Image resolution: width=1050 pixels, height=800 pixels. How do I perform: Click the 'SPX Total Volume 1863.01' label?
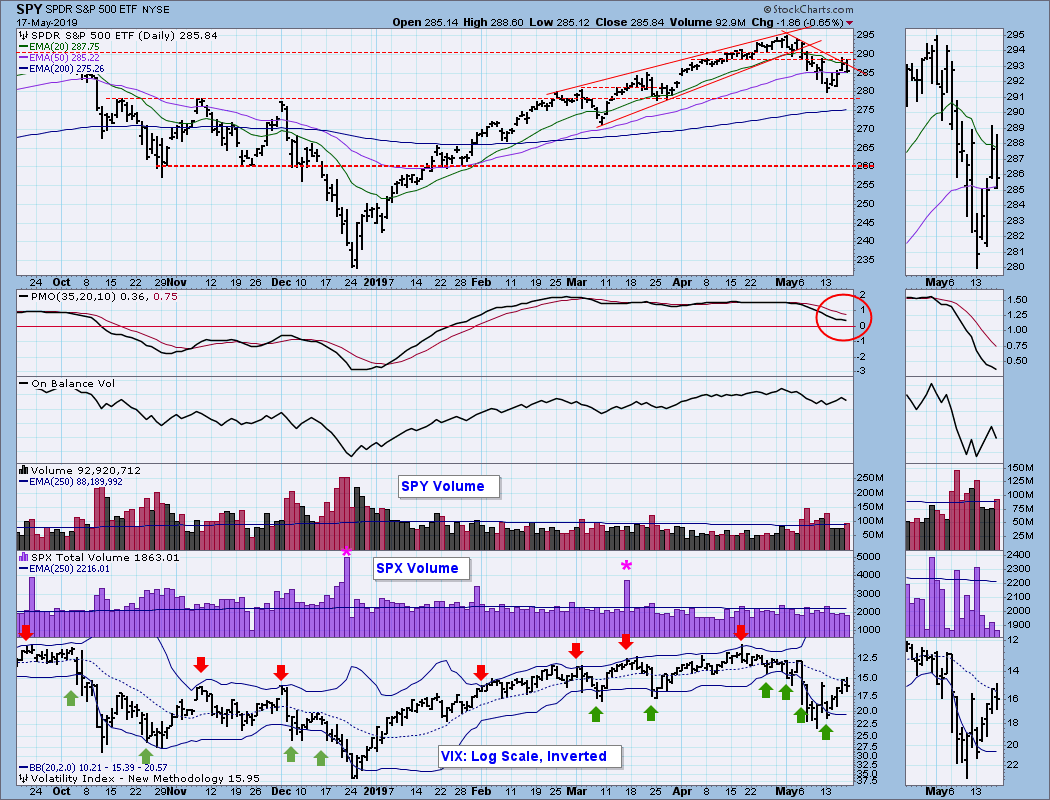105,557
